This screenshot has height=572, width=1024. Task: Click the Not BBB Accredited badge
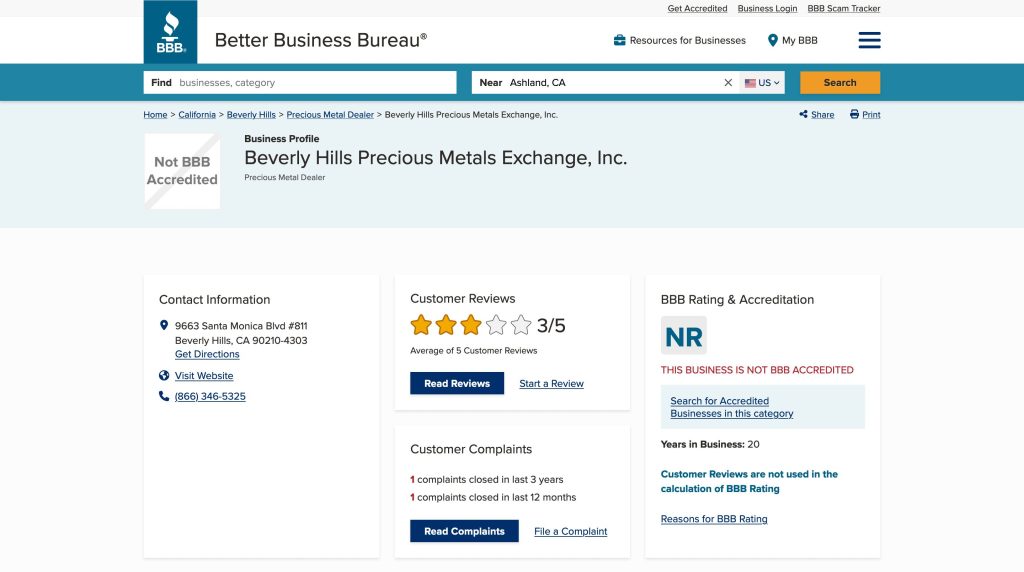pos(182,171)
